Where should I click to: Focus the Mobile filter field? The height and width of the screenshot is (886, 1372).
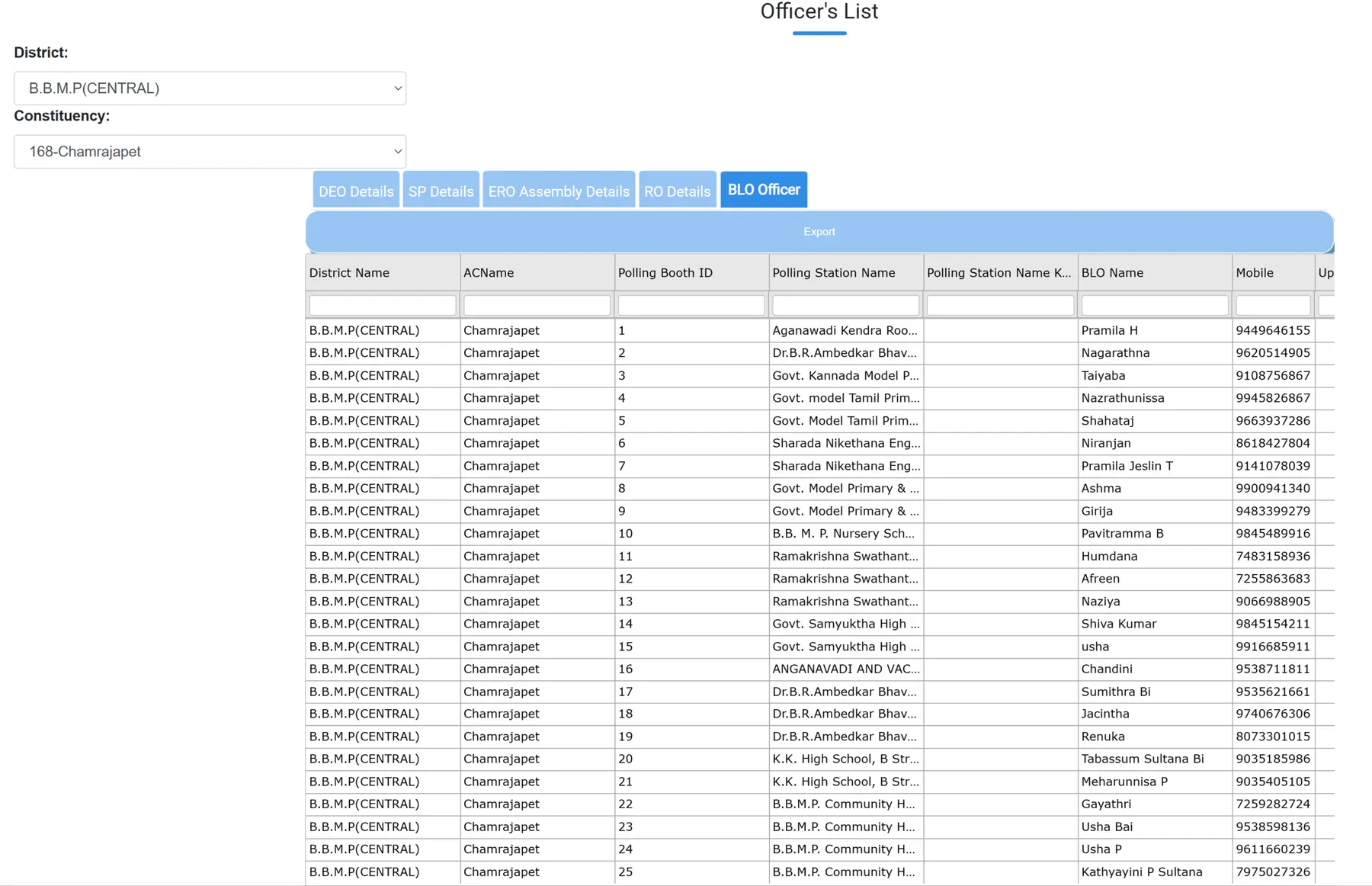click(1273, 305)
